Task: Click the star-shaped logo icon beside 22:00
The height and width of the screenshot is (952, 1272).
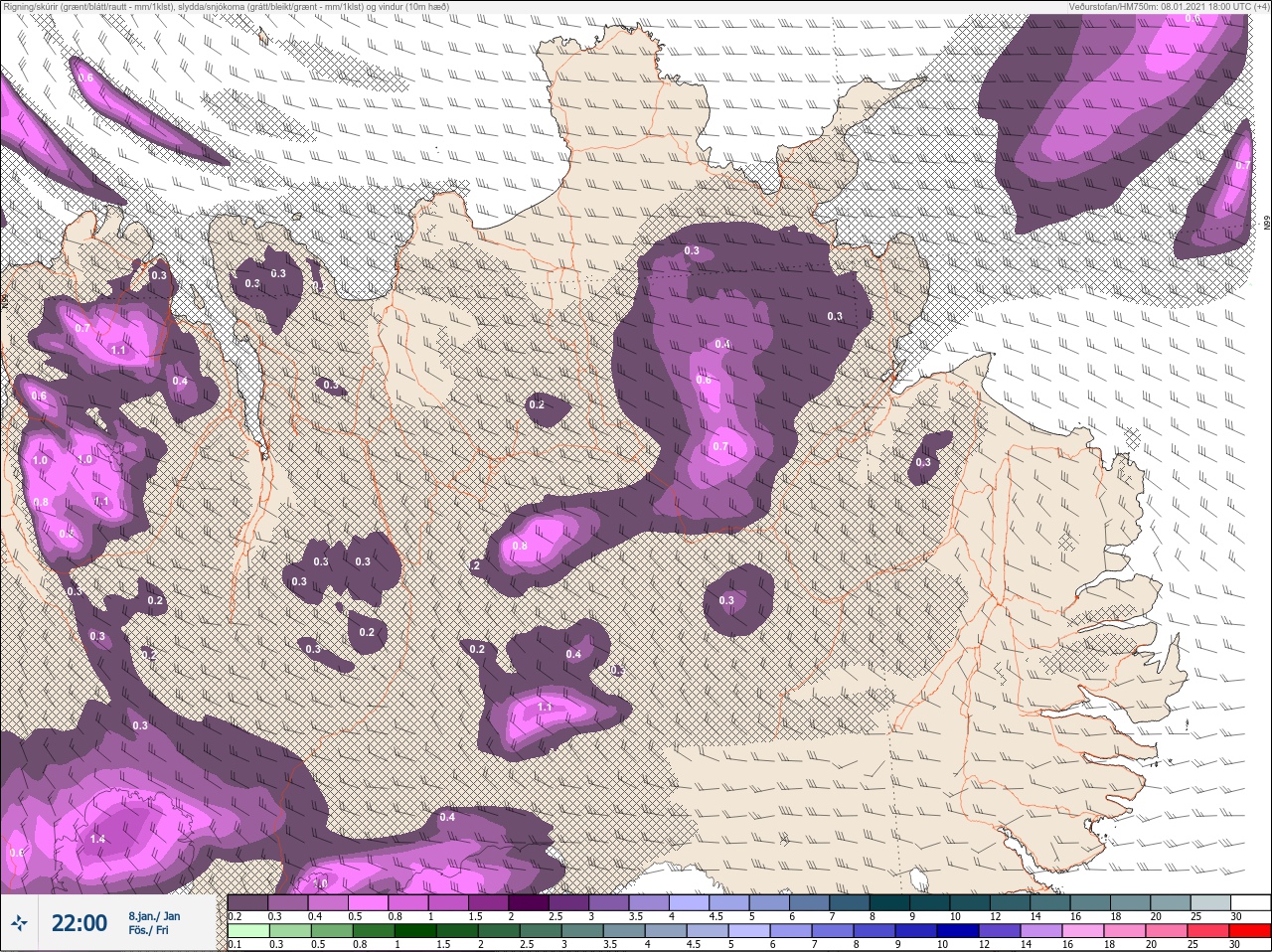Action: coord(19,923)
